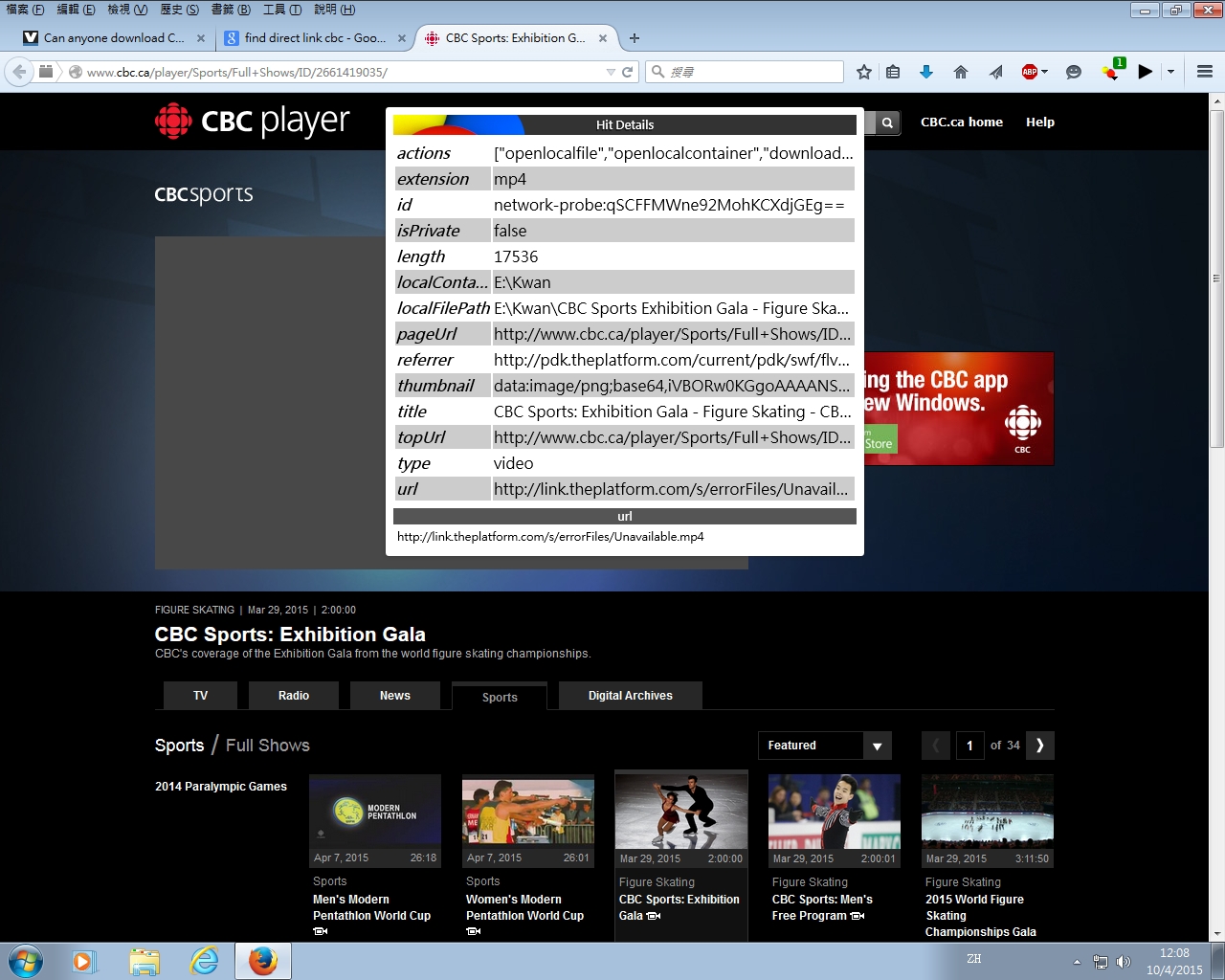Close the 'CBC Sports: Exhibition G...' tab
This screenshot has width=1225, height=980.
point(604,38)
